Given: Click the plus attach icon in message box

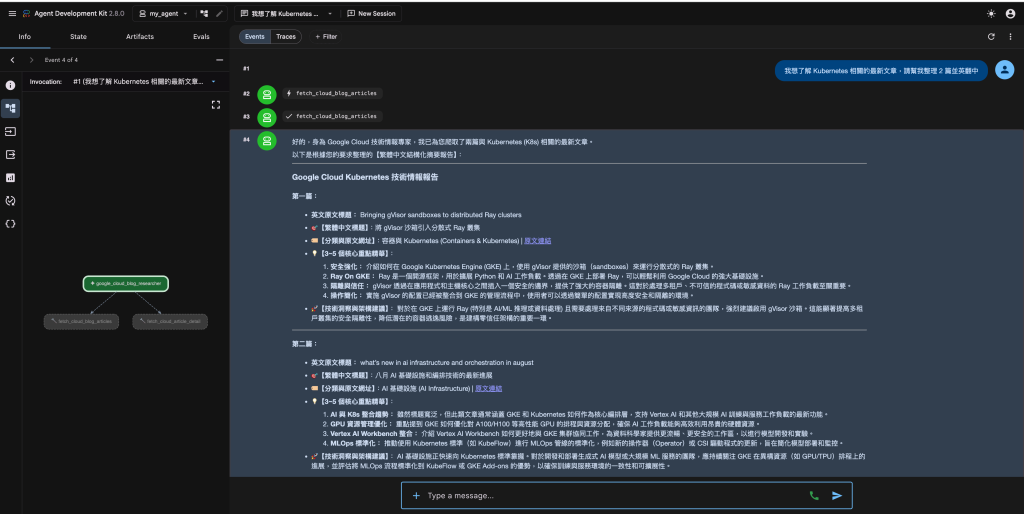Looking at the screenshot, I should 416,496.
